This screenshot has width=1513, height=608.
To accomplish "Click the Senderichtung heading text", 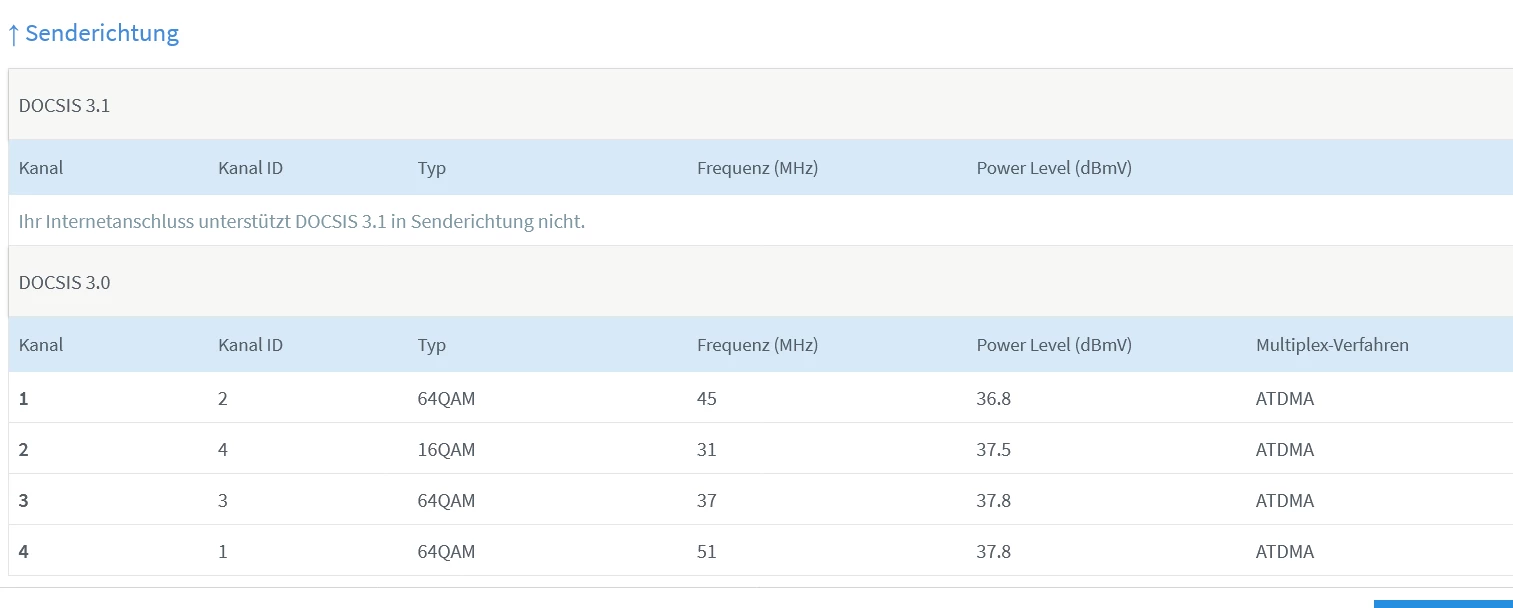I will point(102,33).
